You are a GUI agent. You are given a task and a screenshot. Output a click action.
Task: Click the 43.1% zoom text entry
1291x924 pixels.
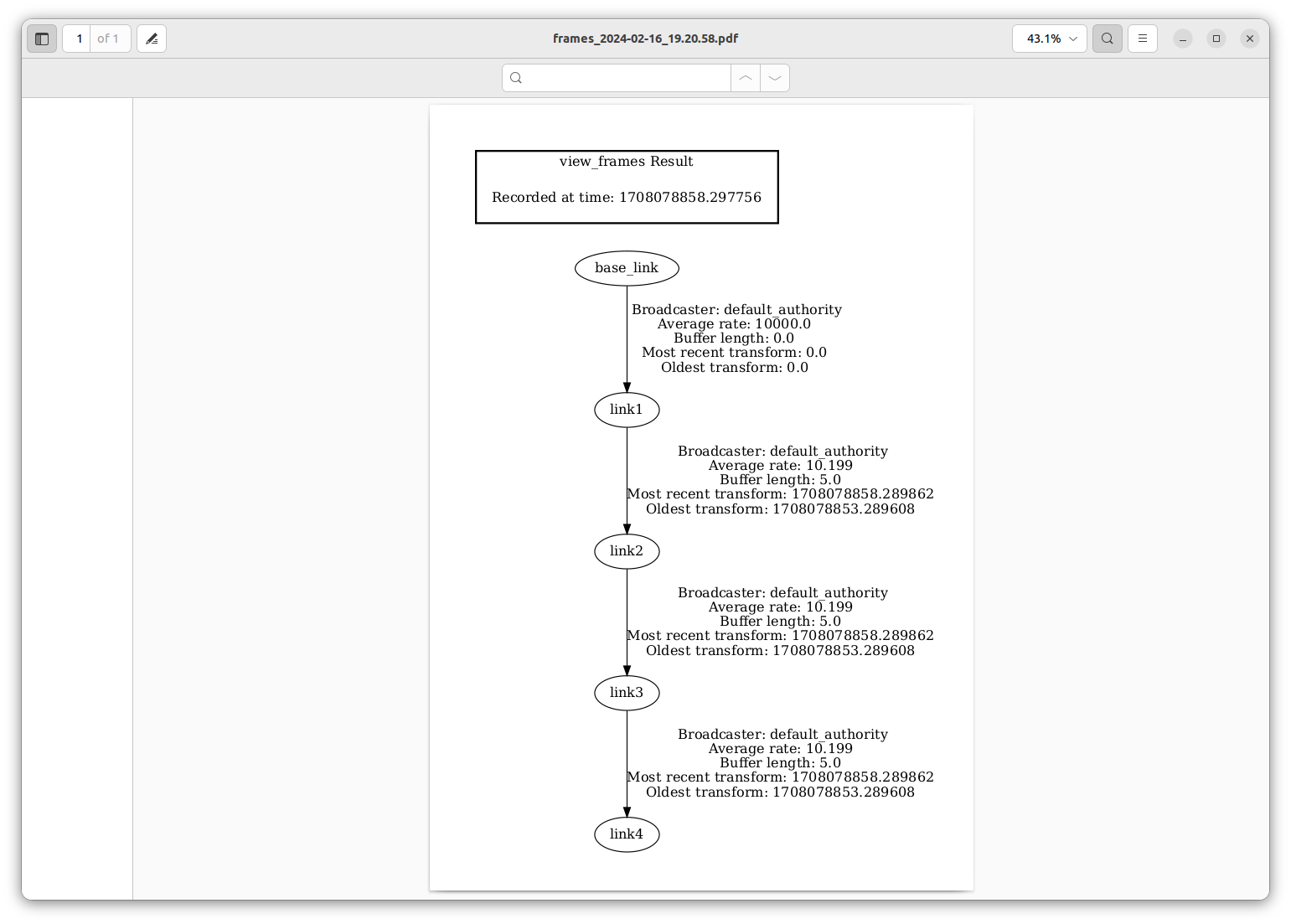click(1042, 39)
